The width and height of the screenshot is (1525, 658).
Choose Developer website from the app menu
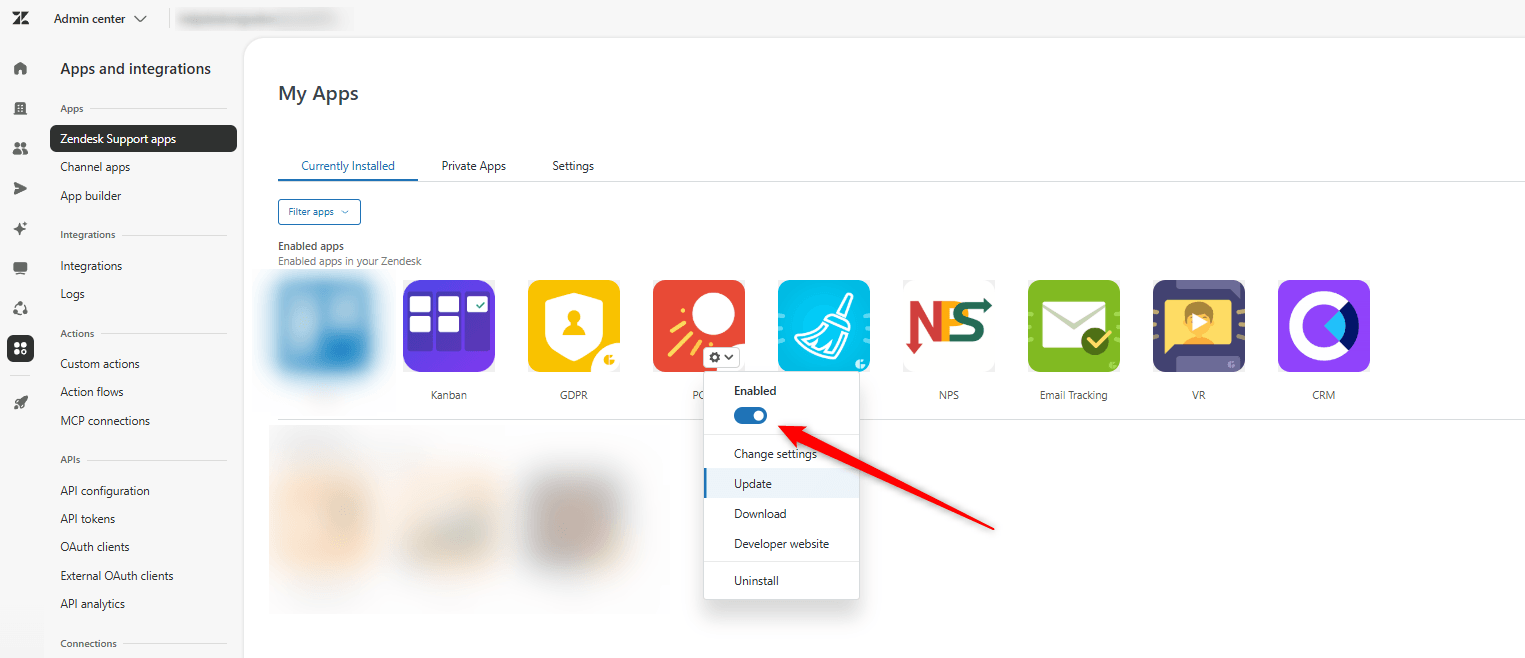781,544
